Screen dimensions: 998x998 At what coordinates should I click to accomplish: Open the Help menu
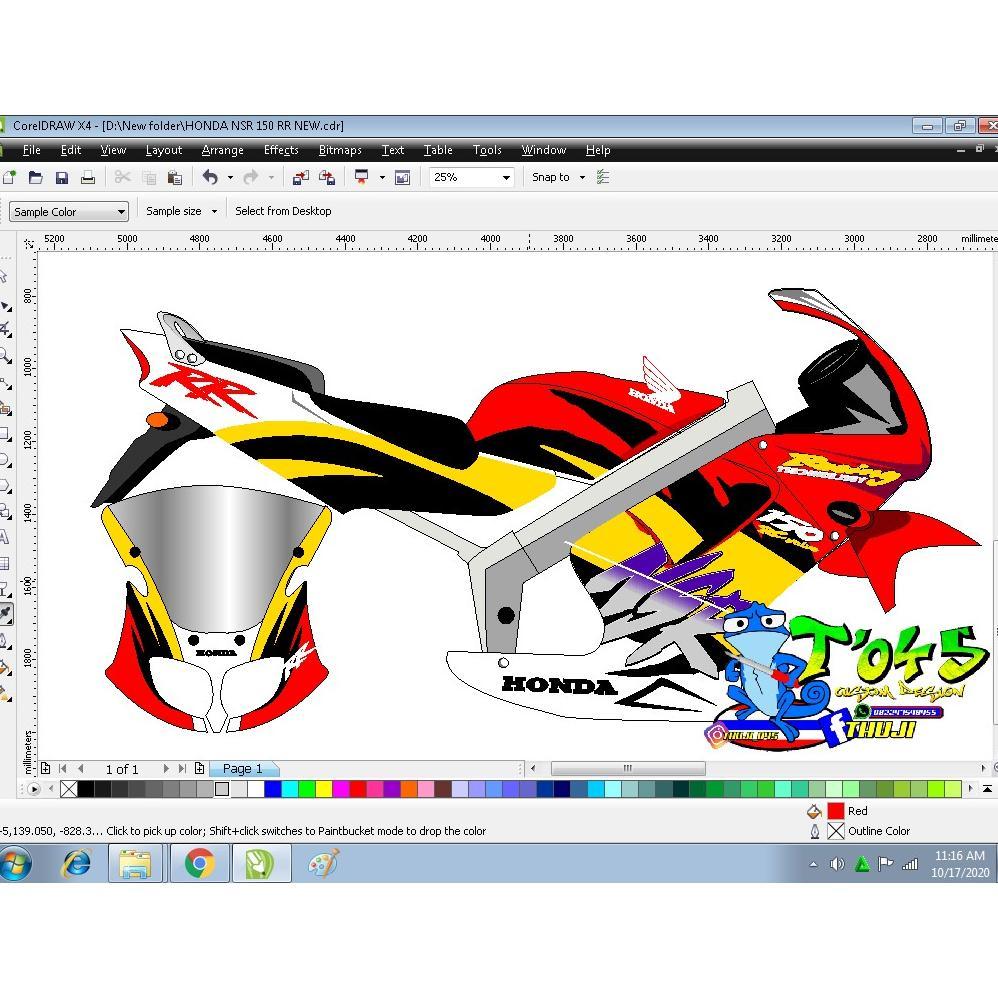[598, 150]
